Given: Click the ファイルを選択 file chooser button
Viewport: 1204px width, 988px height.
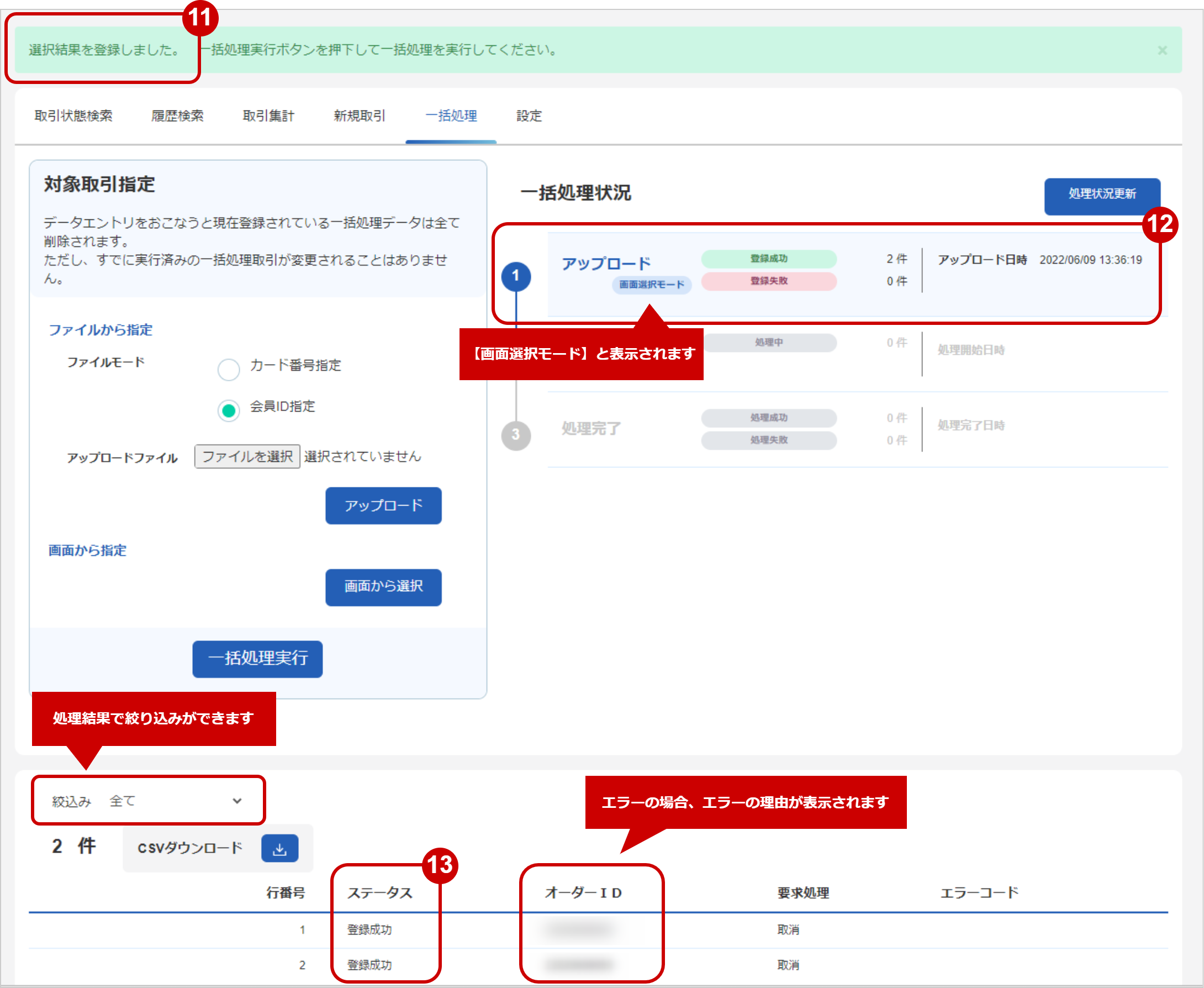Looking at the screenshot, I should tap(247, 456).
